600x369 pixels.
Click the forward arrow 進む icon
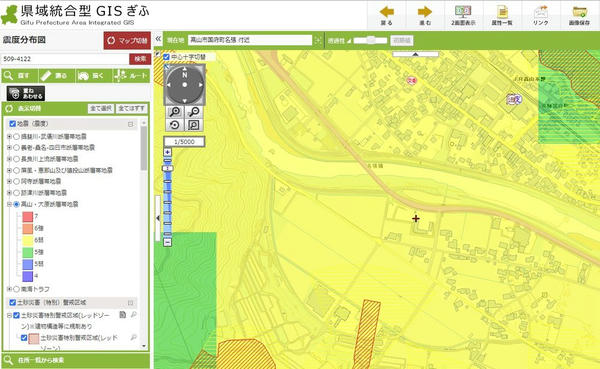[x=425, y=15]
